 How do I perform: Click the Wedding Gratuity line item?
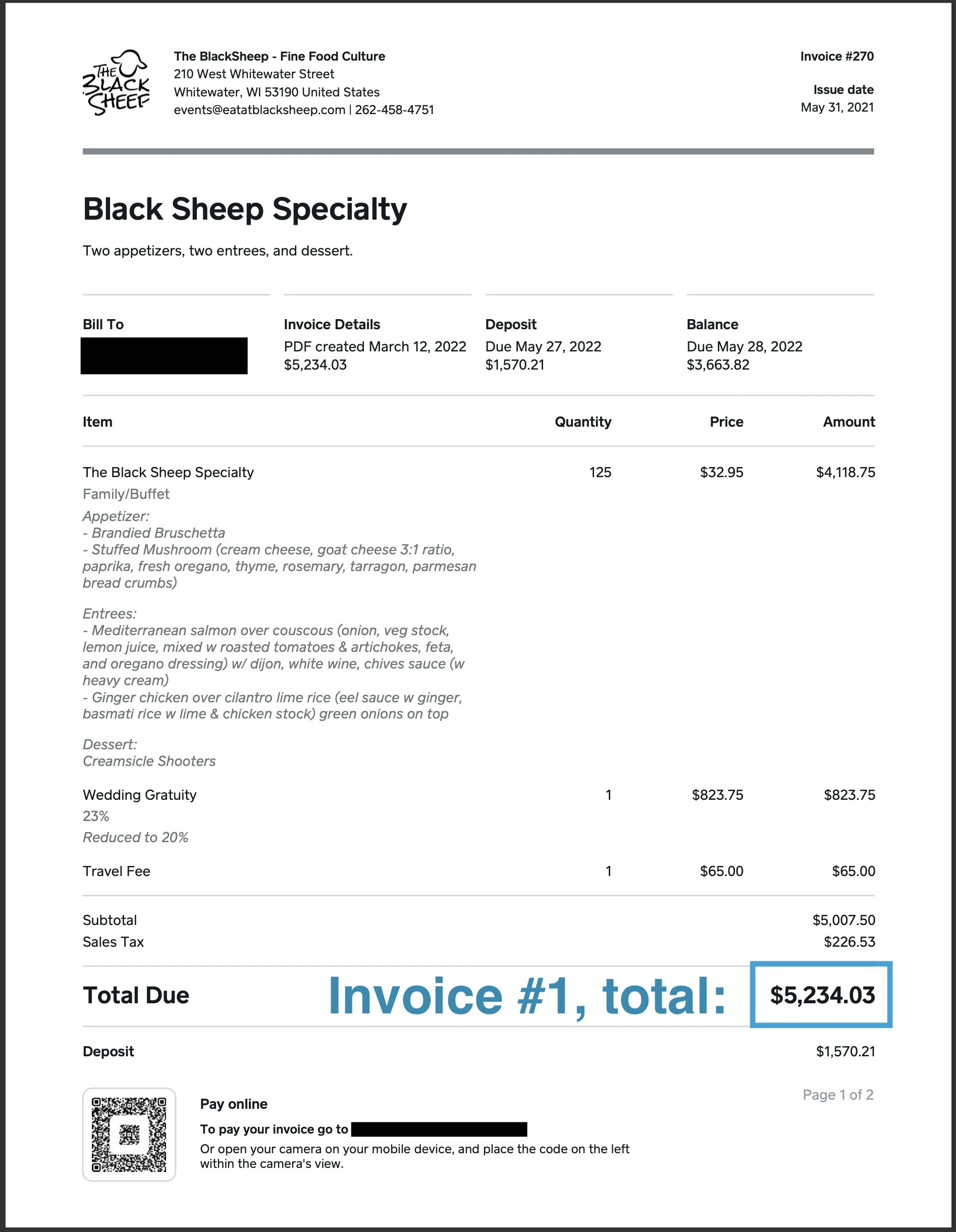click(x=140, y=795)
